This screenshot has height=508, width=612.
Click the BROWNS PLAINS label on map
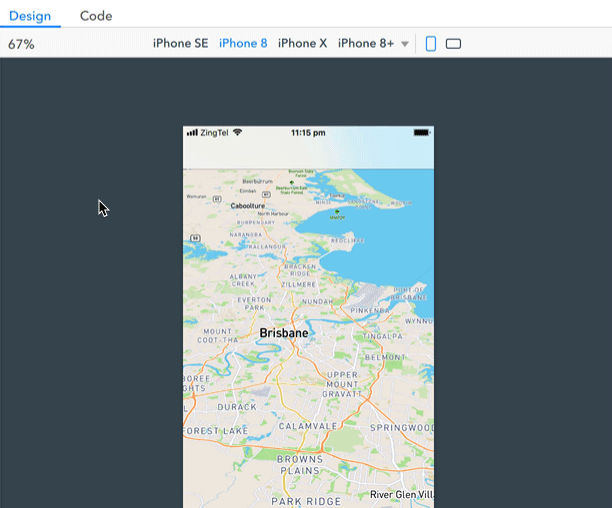click(300, 465)
